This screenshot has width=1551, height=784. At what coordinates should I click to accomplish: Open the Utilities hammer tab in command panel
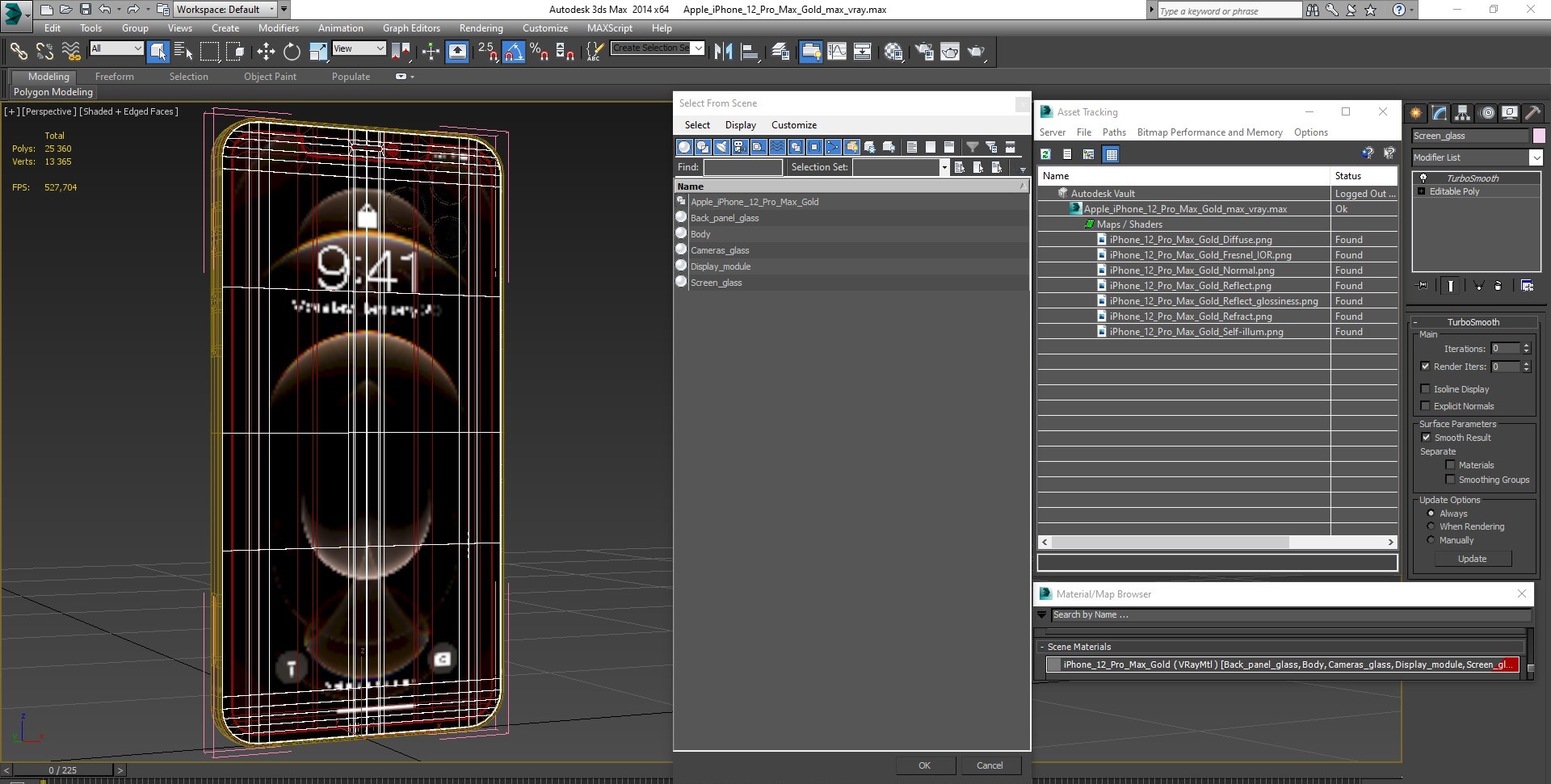pos(1532,113)
